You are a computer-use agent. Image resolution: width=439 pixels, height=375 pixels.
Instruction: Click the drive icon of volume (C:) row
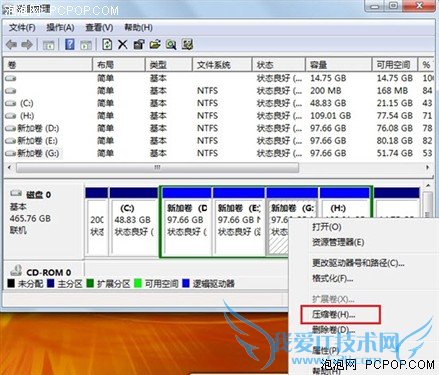(11, 103)
